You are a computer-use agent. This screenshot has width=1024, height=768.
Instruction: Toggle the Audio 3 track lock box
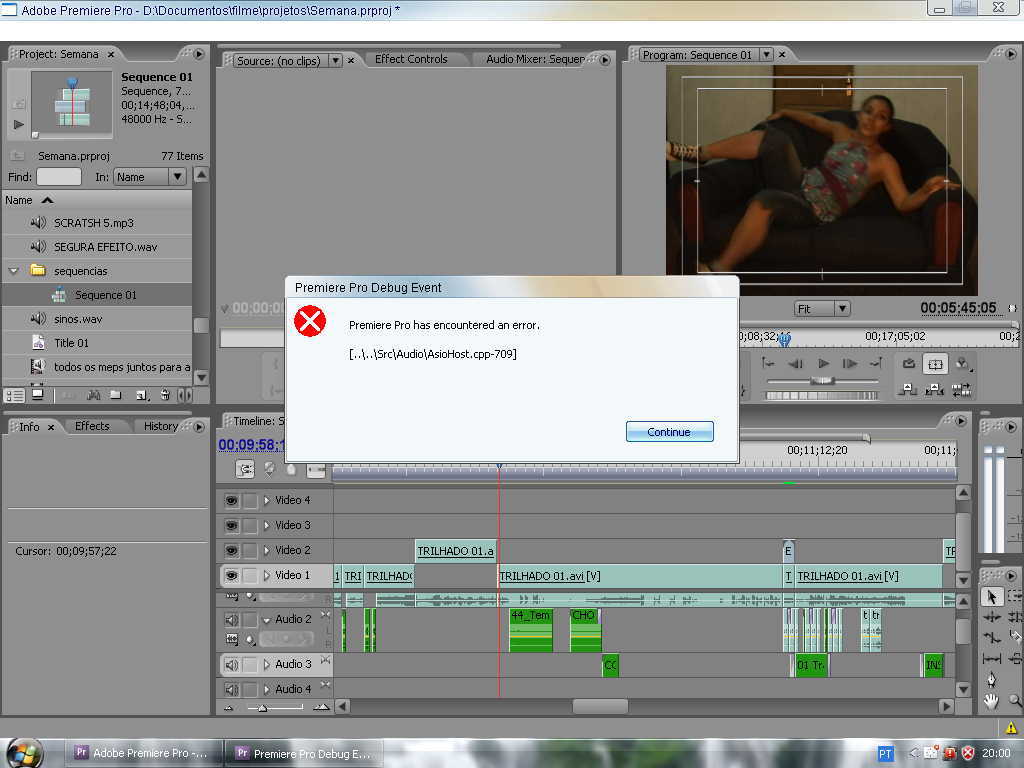250,664
